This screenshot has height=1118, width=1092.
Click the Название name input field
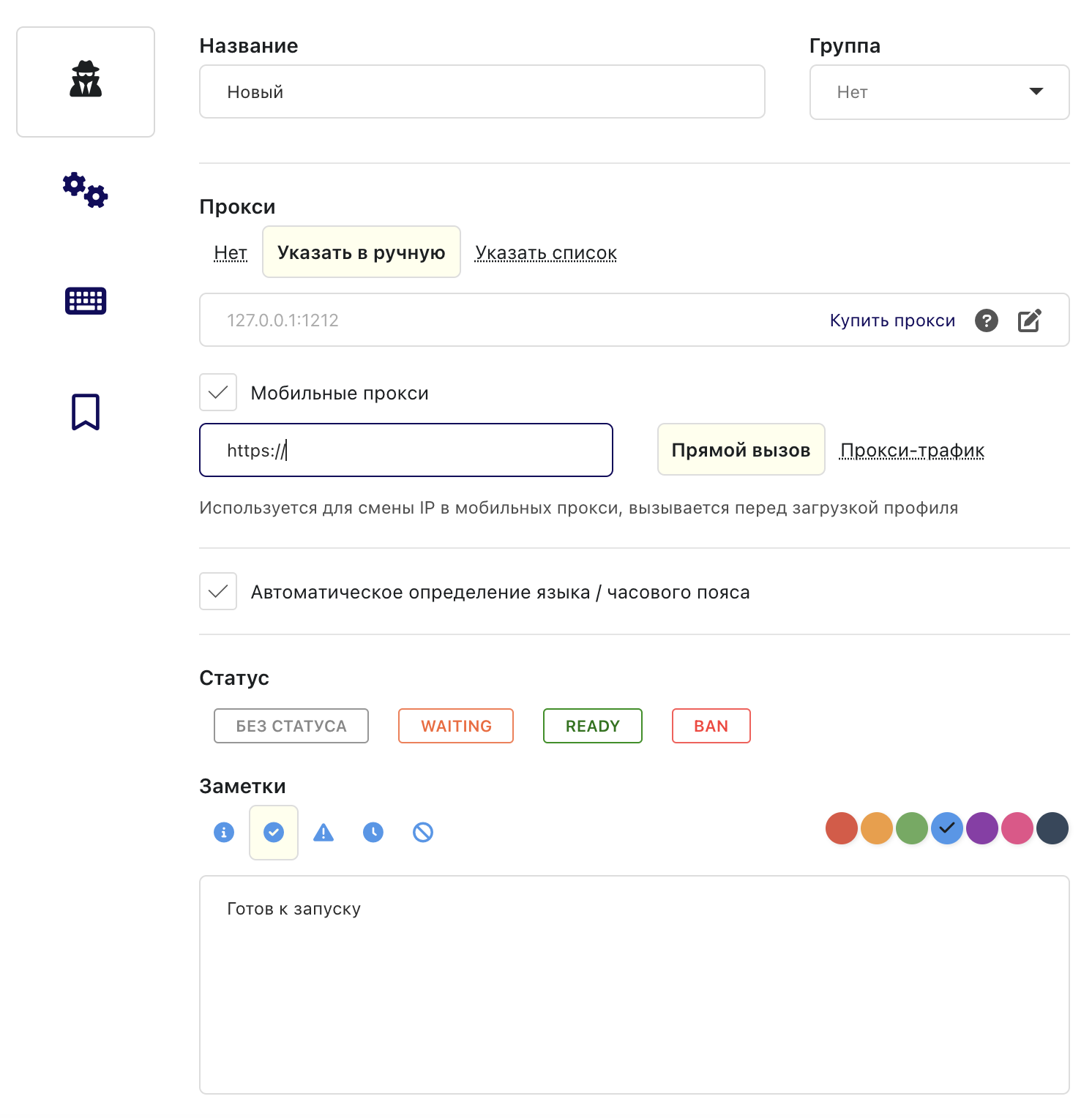pyautogui.click(x=482, y=92)
